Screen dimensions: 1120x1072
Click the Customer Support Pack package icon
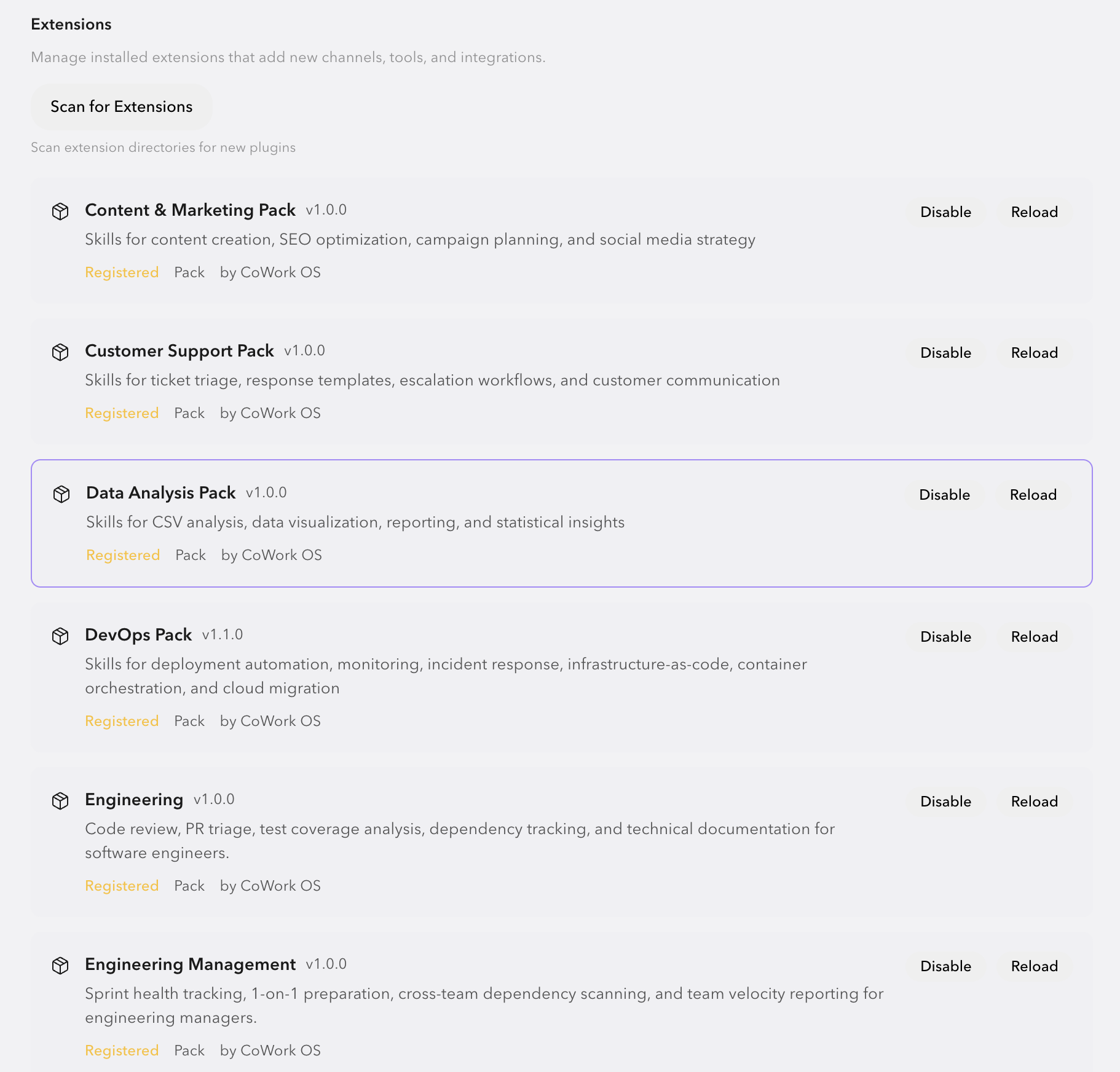(x=61, y=352)
